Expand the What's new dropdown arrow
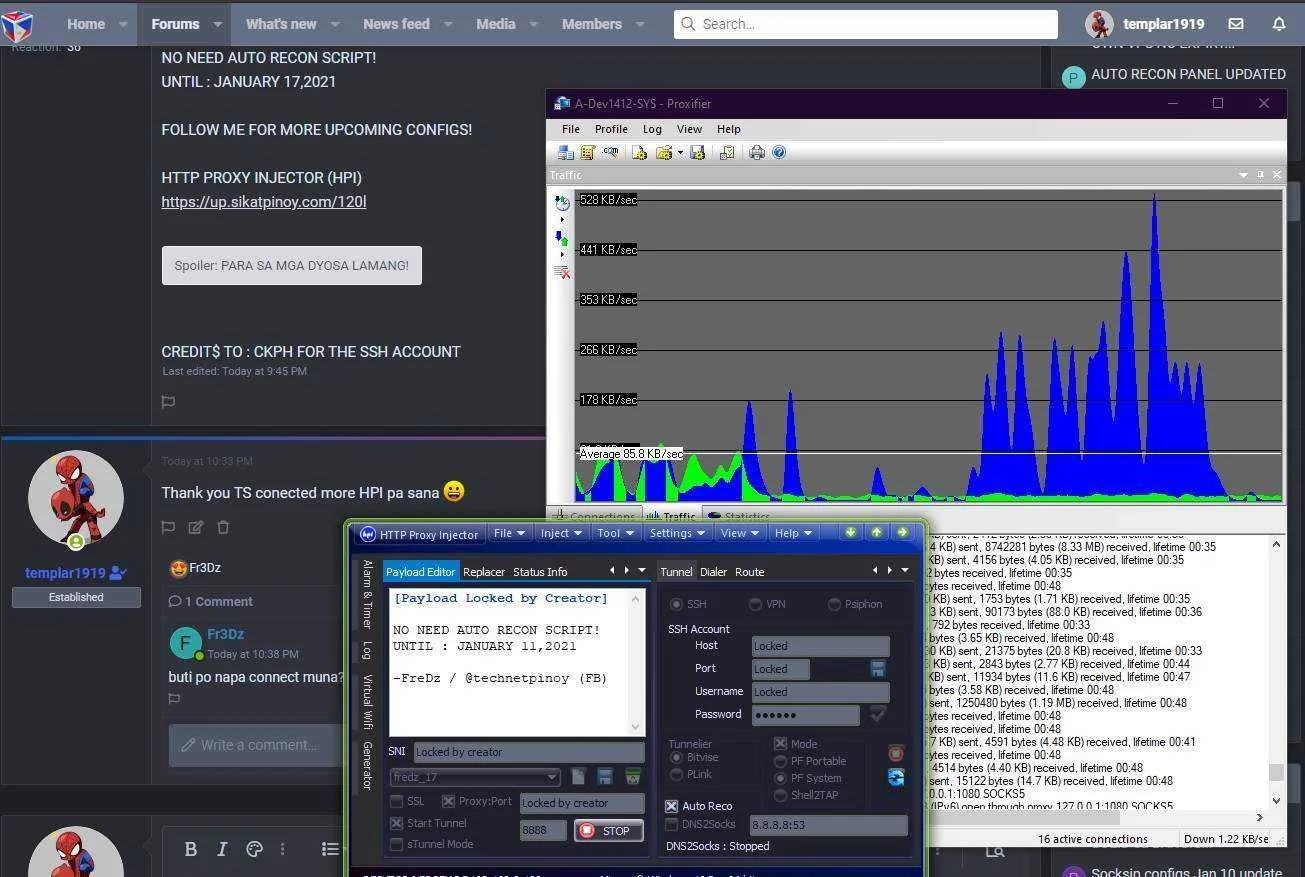 334,24
